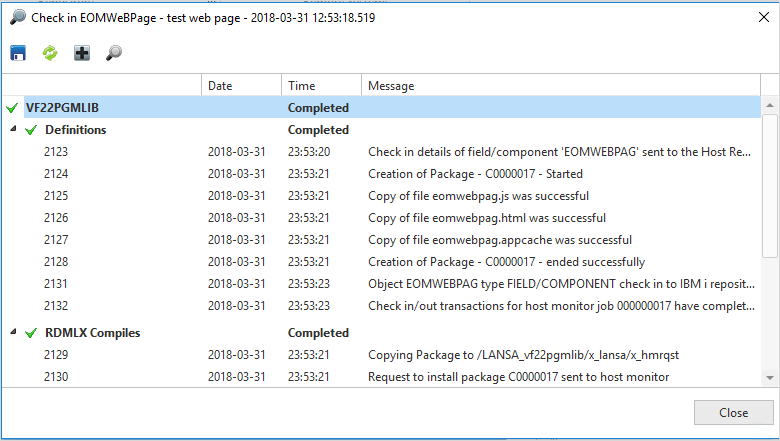The height and width of the screenshot is (441, 780).
Task: Collapse the RDMLX Compiles tree node
Action: [x=13, y=332]
